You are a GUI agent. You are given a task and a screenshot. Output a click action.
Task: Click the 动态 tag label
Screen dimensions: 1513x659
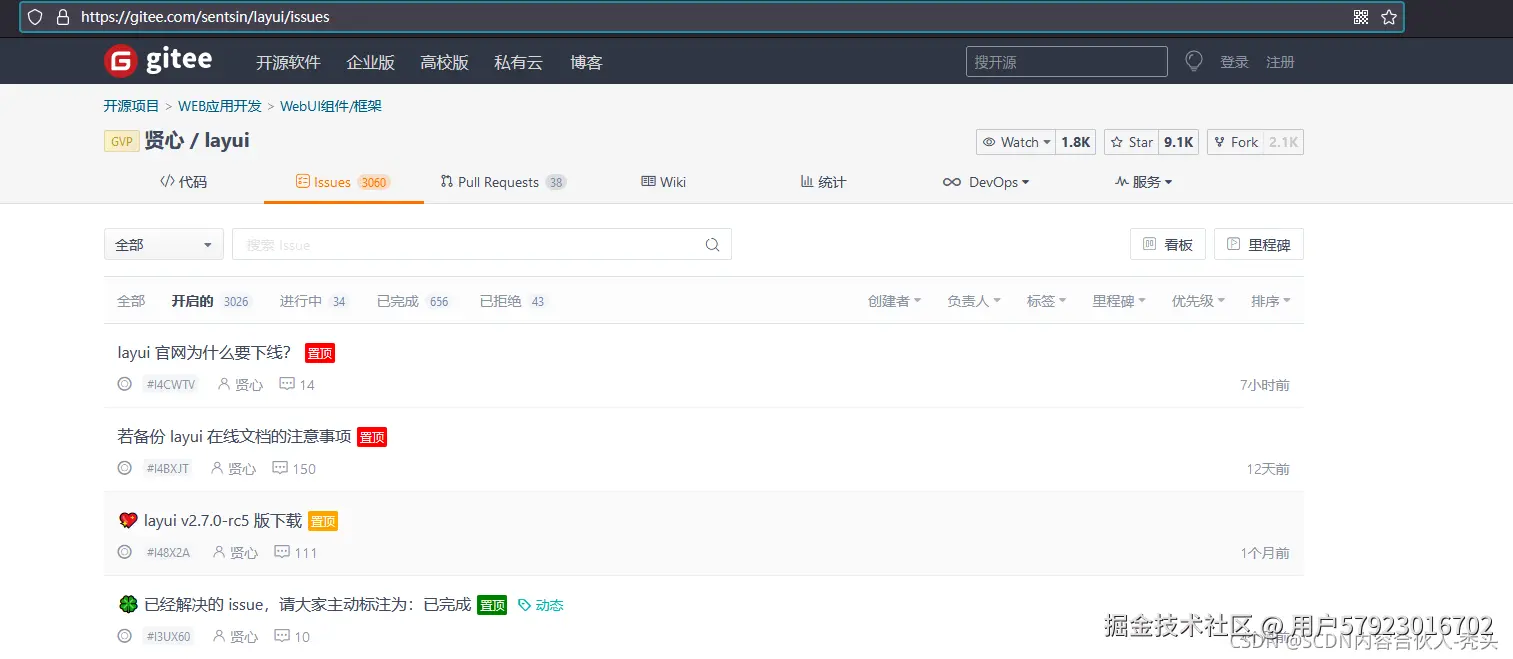click(x=541, y=605)
